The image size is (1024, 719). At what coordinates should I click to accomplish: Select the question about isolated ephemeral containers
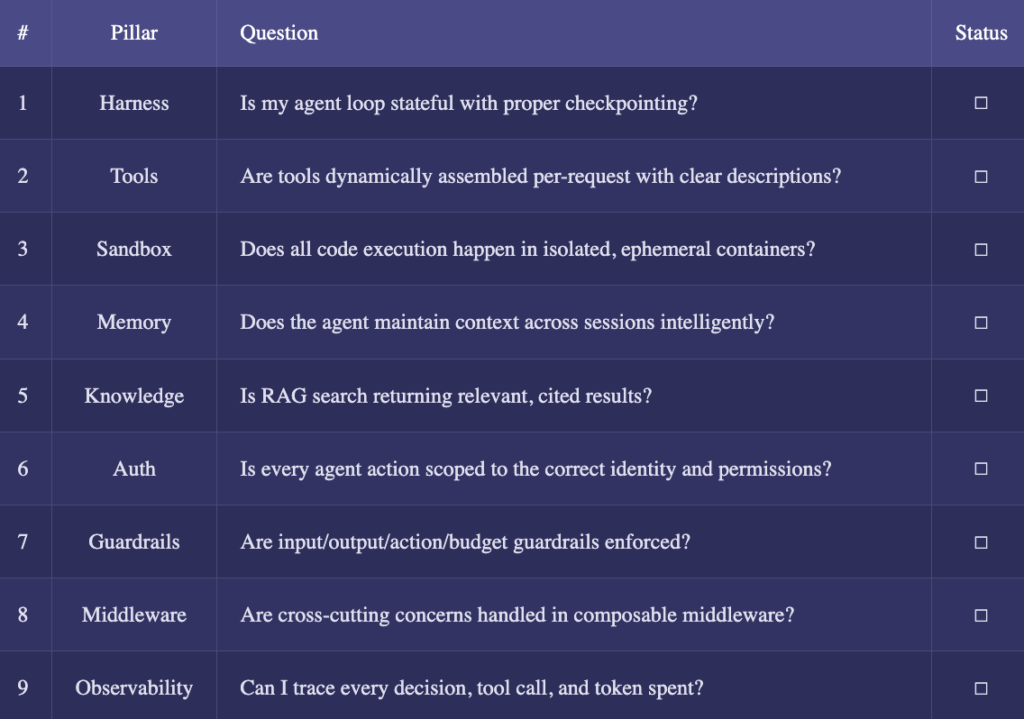pyautogui.click(x=527, y=249)
